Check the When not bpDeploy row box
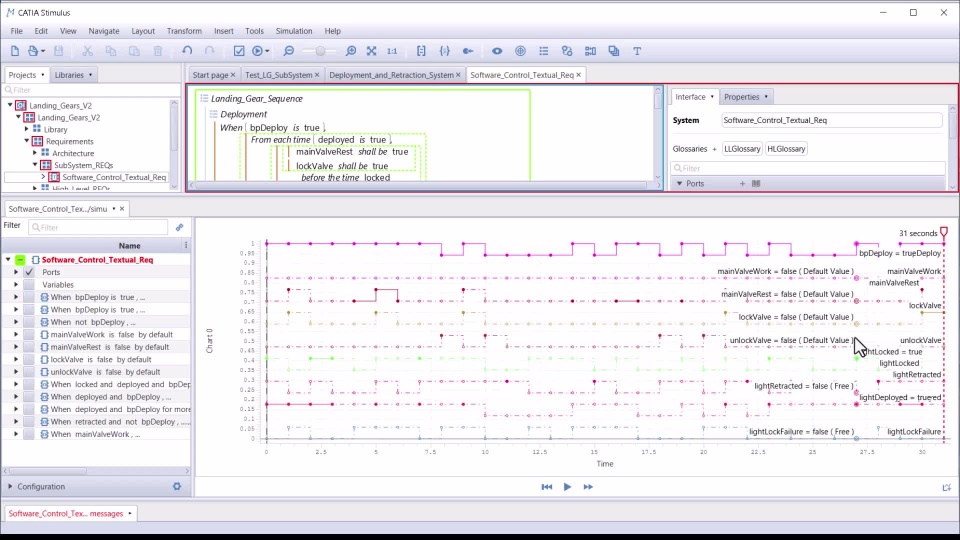Viewport: 960px width, 540px height. point(29,322)
